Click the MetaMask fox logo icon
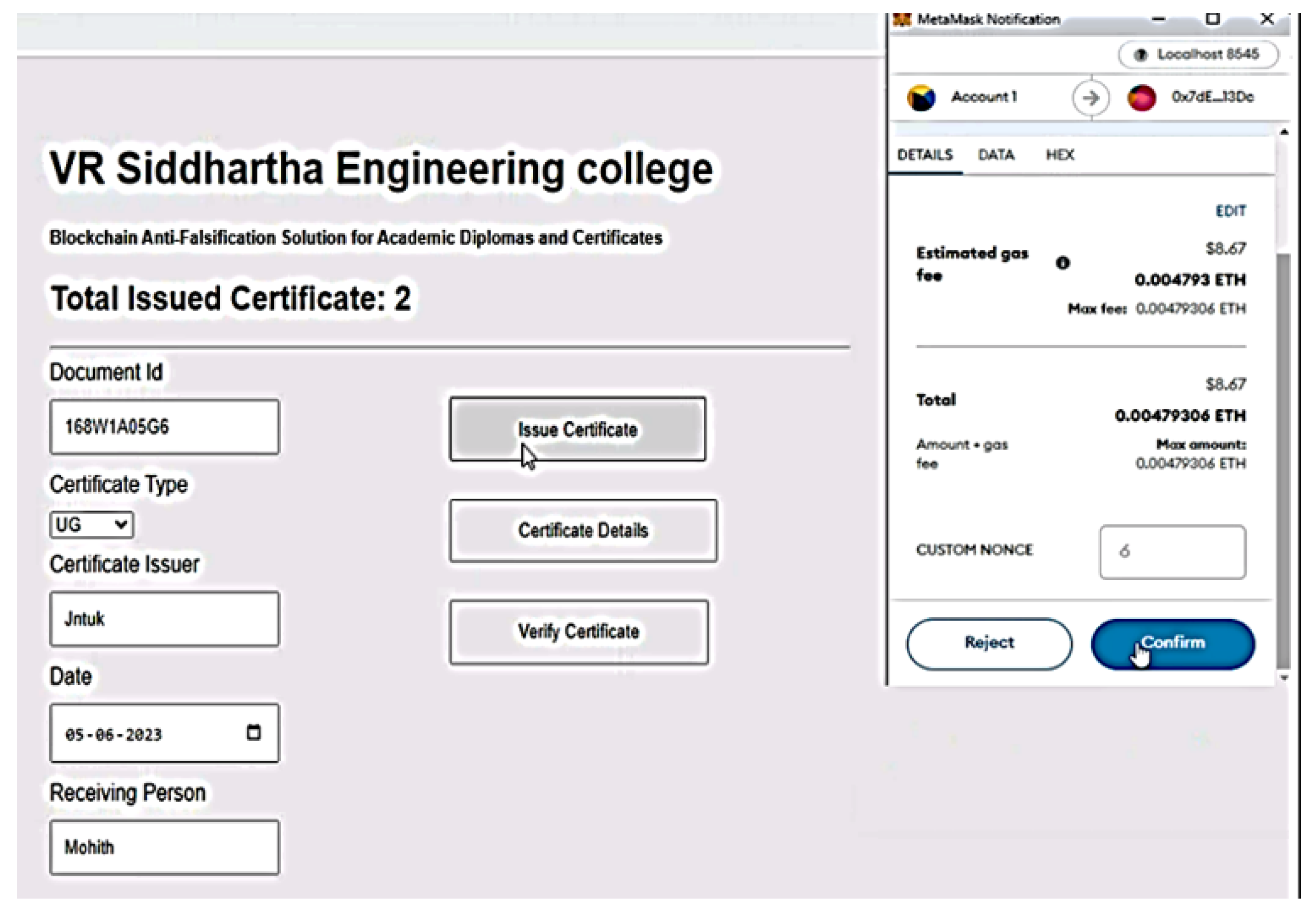Viewport: 1316px width, 913px height. coord(902,19)
